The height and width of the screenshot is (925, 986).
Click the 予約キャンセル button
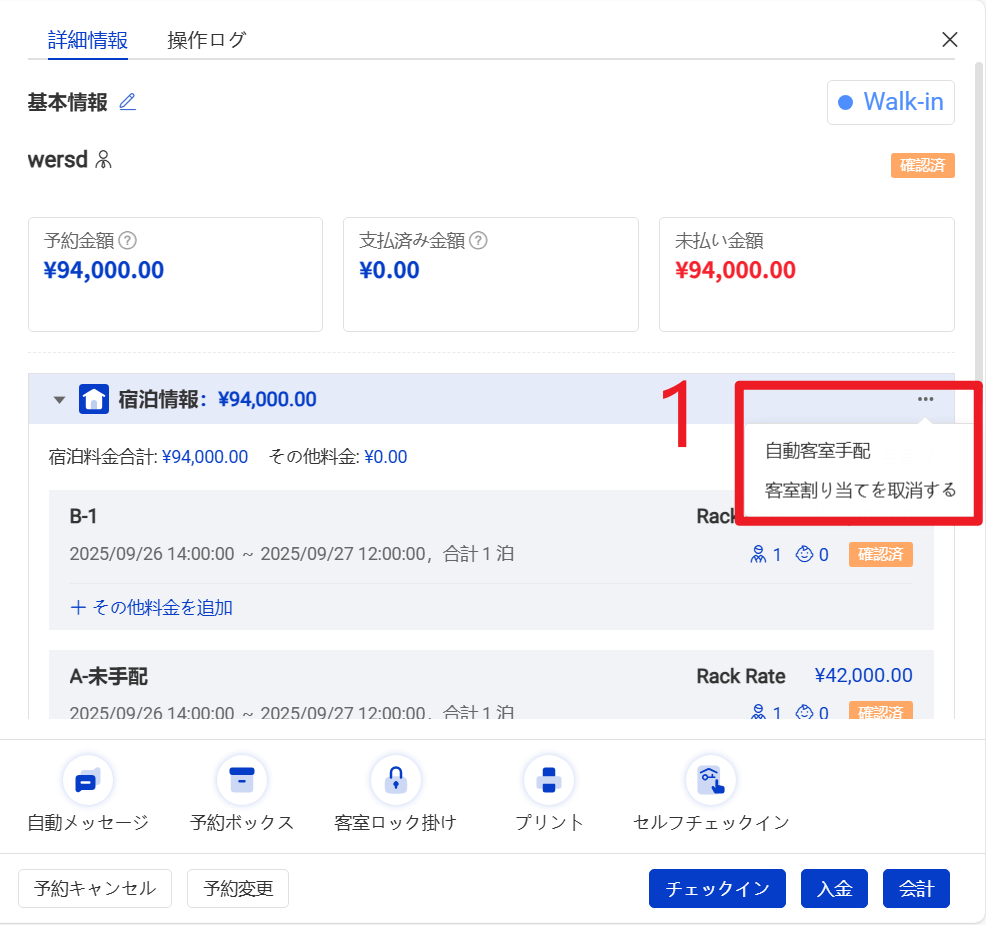coord(95,888)
